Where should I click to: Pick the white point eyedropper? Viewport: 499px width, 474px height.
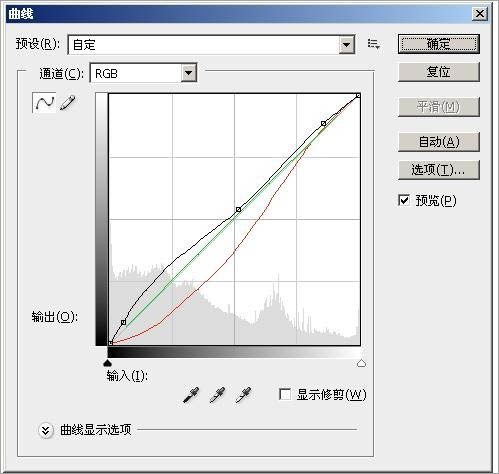243,395
